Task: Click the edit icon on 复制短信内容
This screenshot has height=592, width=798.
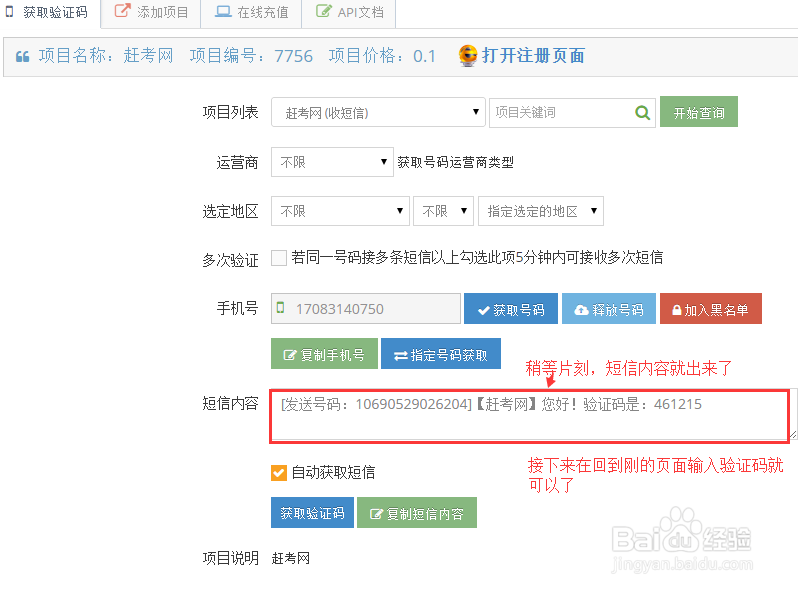Action: click(376, 514)
